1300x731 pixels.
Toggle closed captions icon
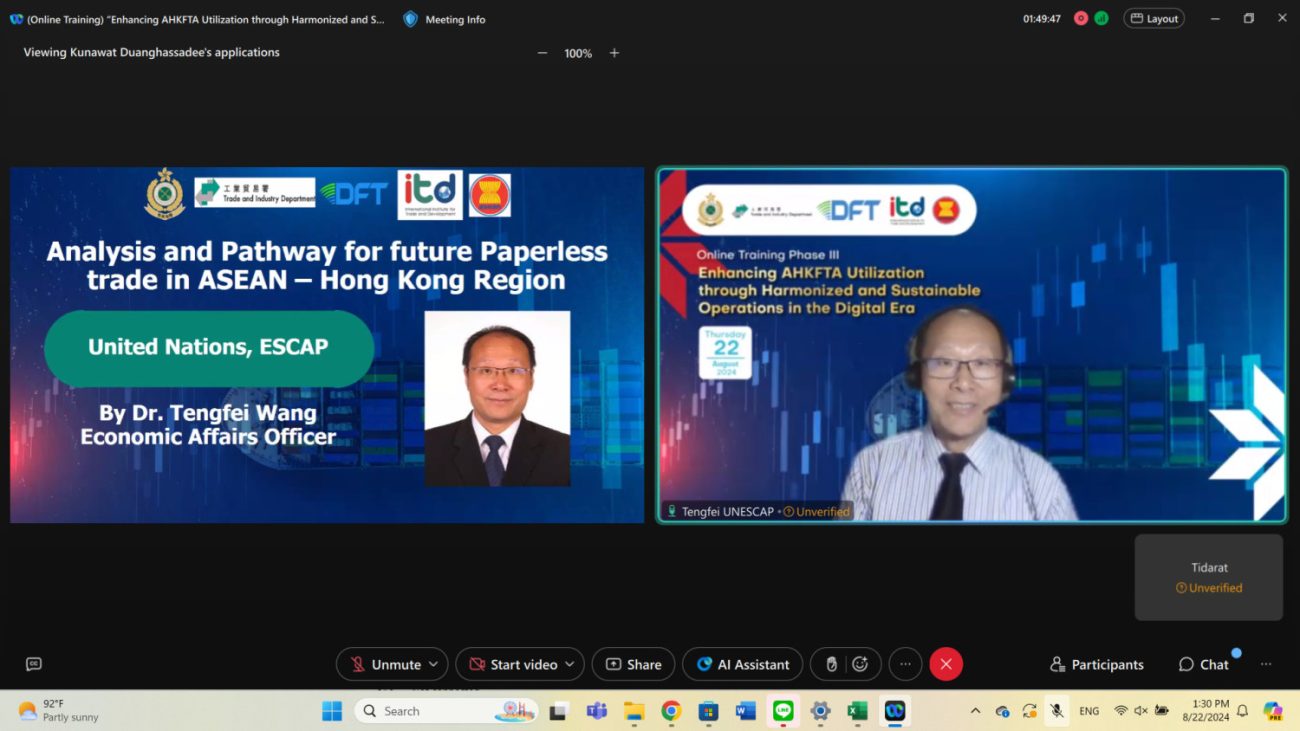coord(34,664)
